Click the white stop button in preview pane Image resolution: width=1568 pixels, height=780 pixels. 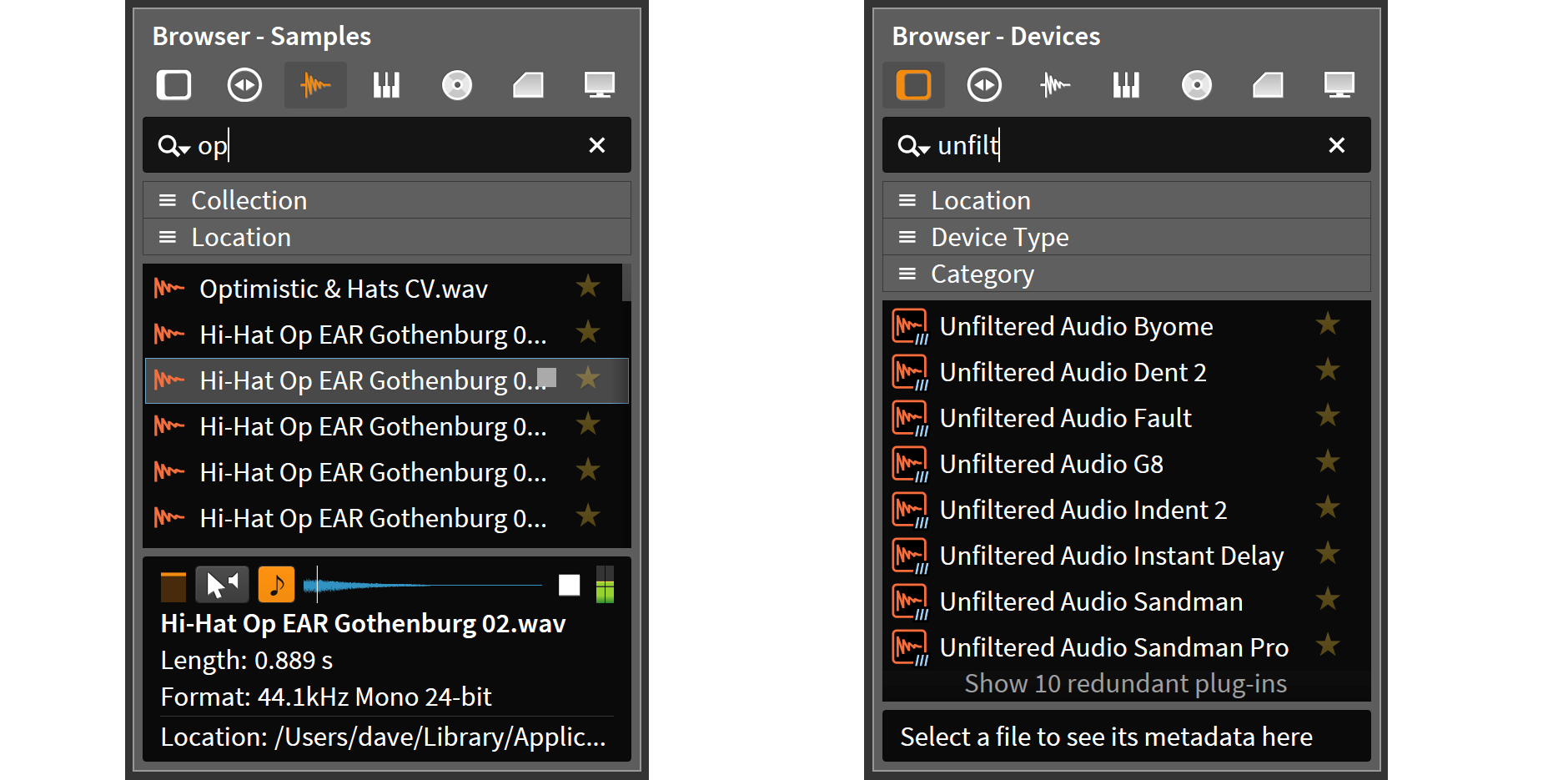[570, 585]
